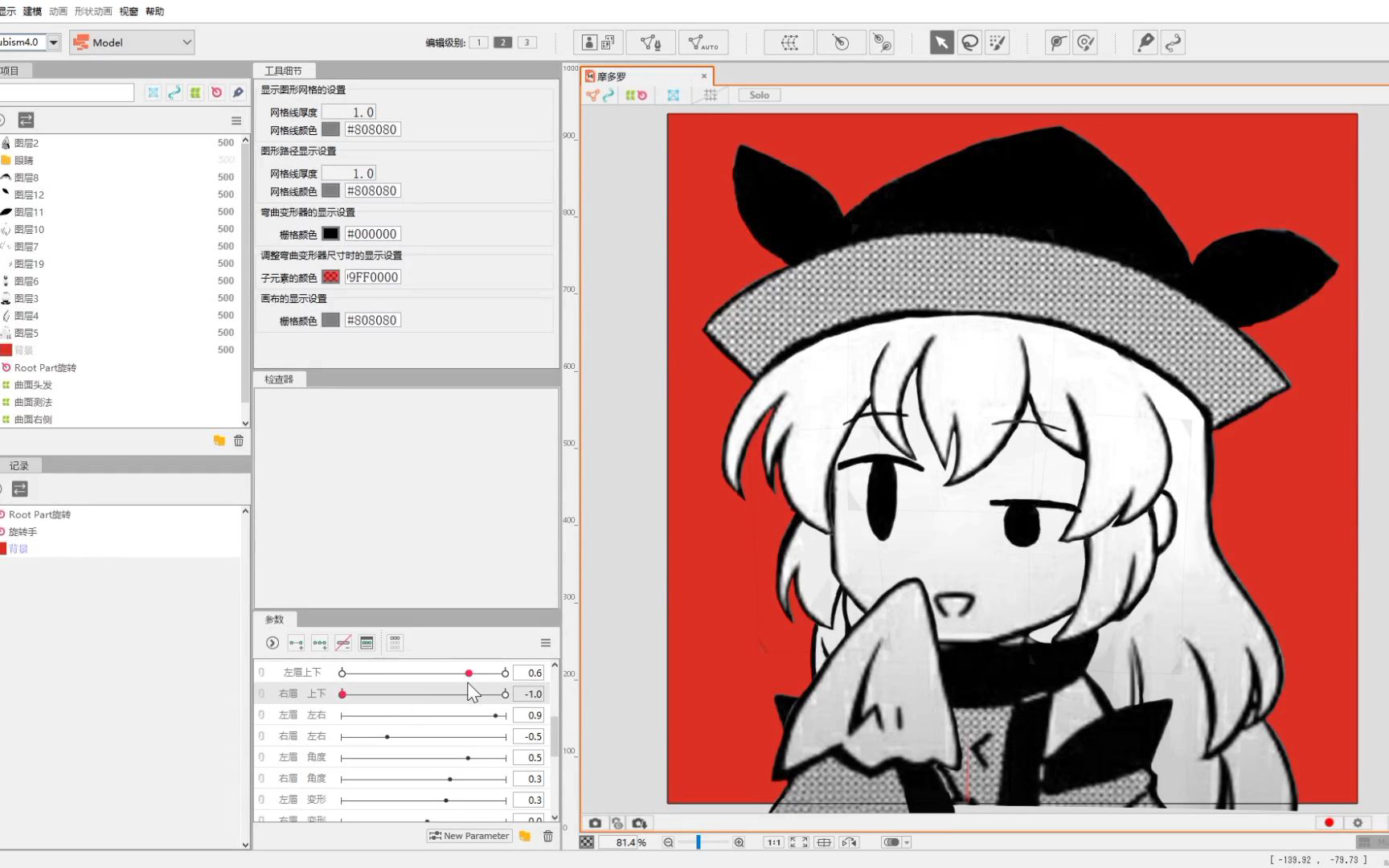Zoom out the canvas view
This screenshot has width=1389, height=868.
[x=668, y=842]
